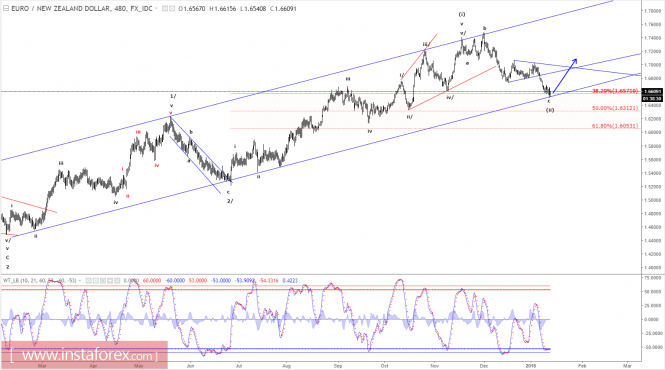The image size is (665, 370).
Task: Click the red 60.0000 indicator value
Action: 152,280
